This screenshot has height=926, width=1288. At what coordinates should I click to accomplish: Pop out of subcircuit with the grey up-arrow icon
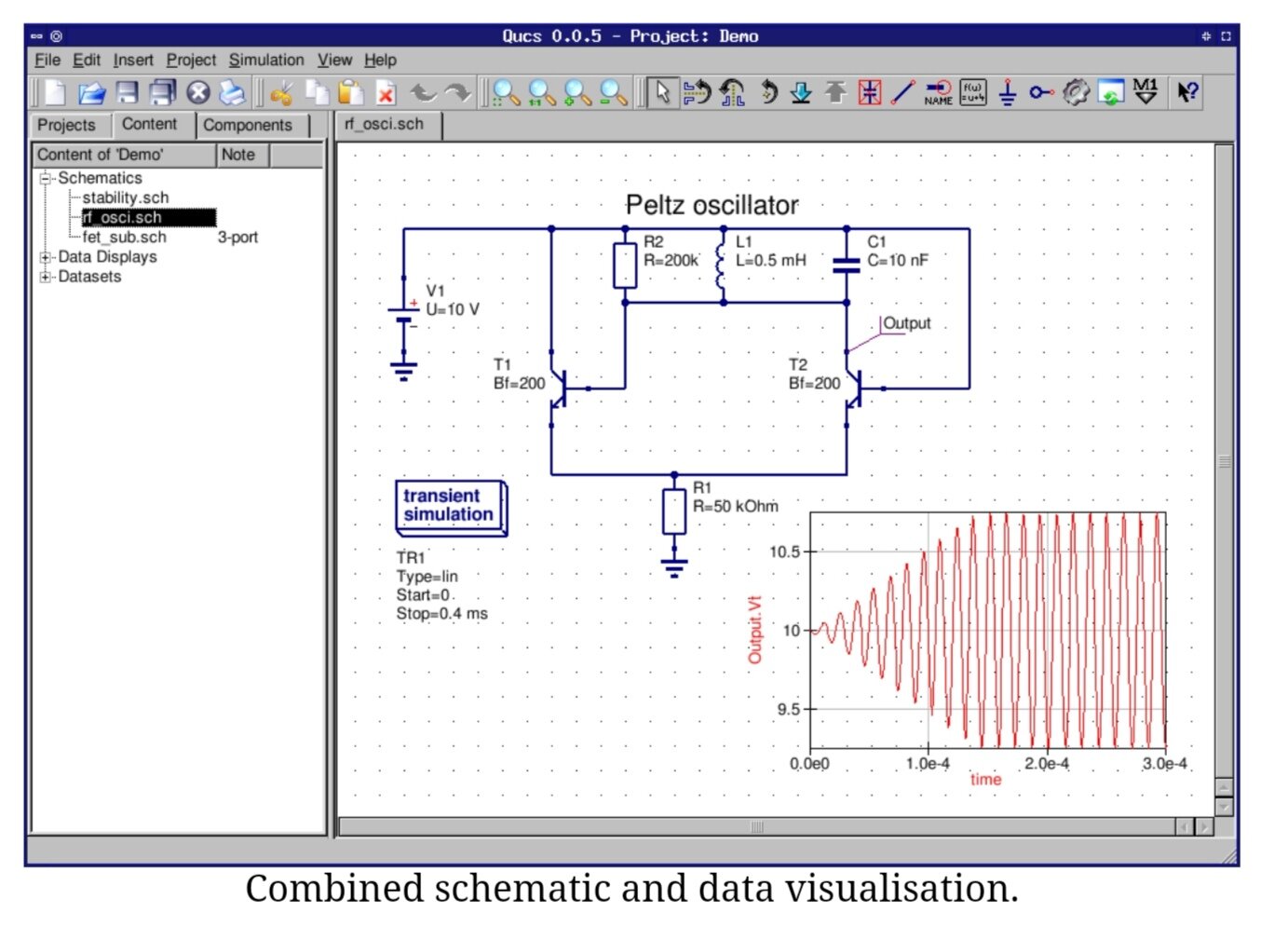coord(835,92)
